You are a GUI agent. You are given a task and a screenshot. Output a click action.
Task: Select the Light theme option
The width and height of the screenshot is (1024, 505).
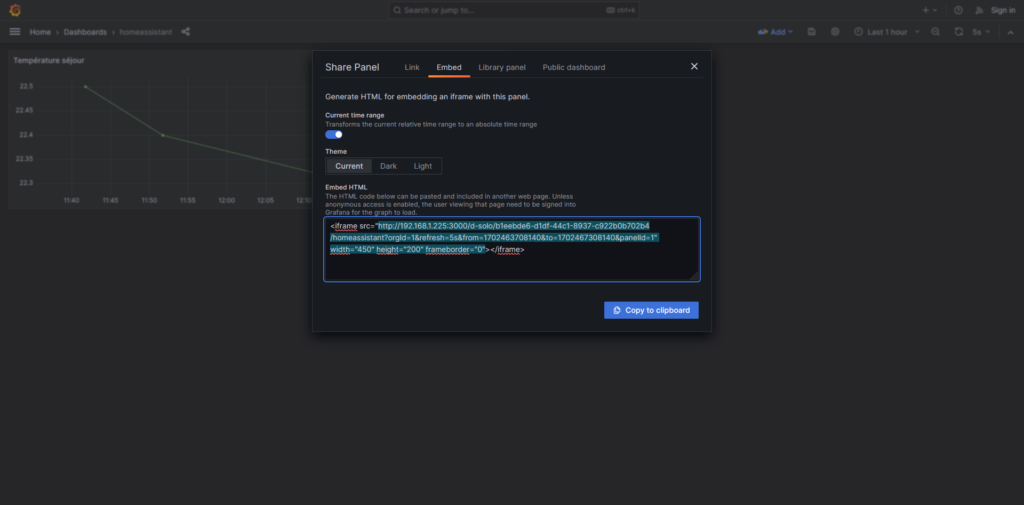tap(423, 166)
